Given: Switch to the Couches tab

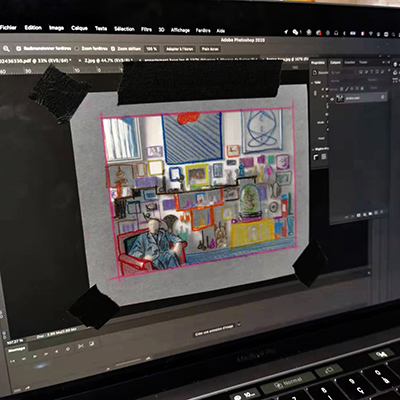Looking at the screenshot, I should coord(350,62).
